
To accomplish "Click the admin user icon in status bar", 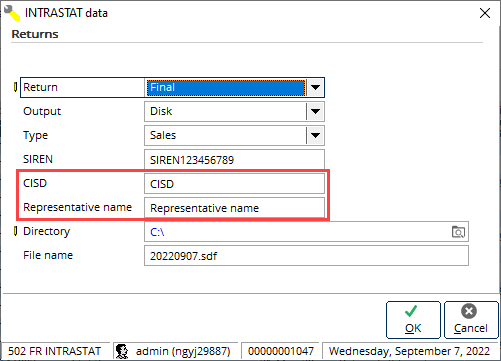I will click(x=122, y=351).
